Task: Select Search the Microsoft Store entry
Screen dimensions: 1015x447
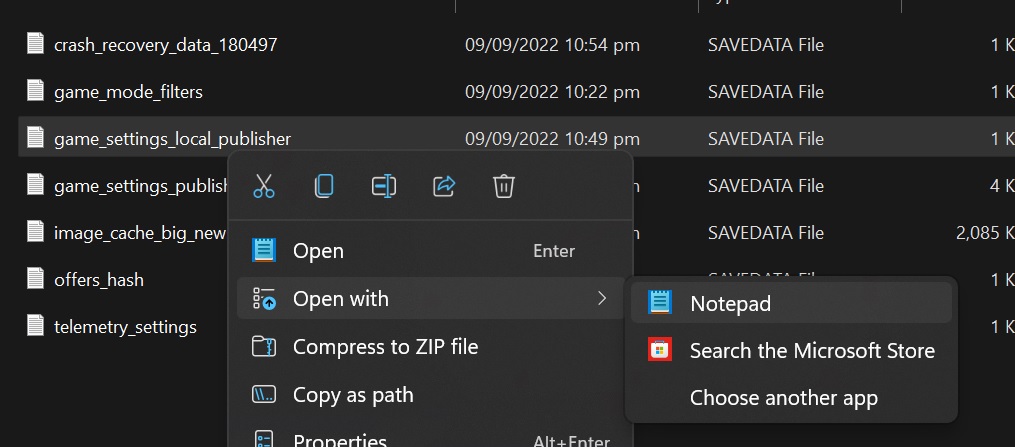Action: tap(811, 350)
